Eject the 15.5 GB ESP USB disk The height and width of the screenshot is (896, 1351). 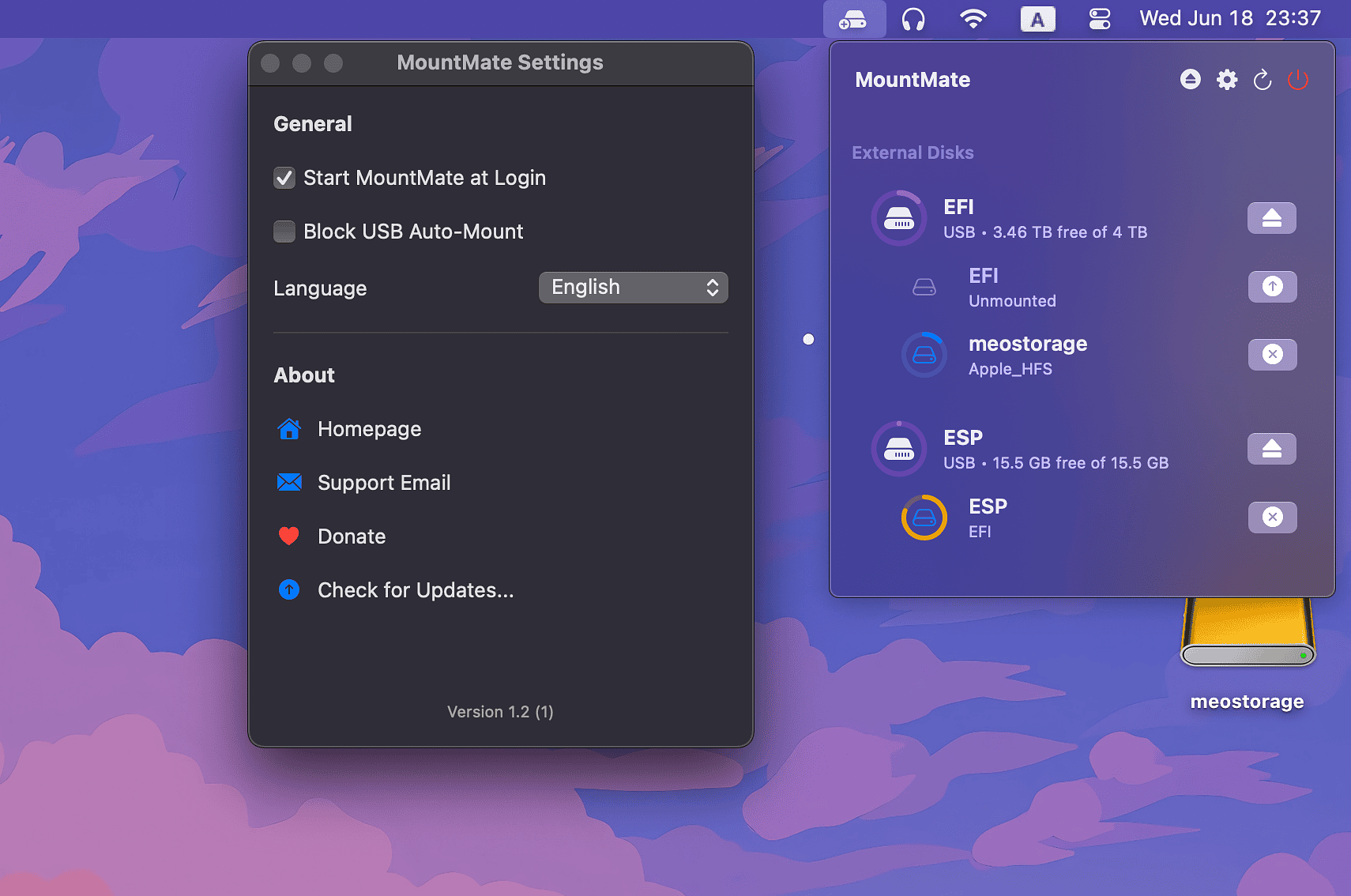[x=1271, y=449]
